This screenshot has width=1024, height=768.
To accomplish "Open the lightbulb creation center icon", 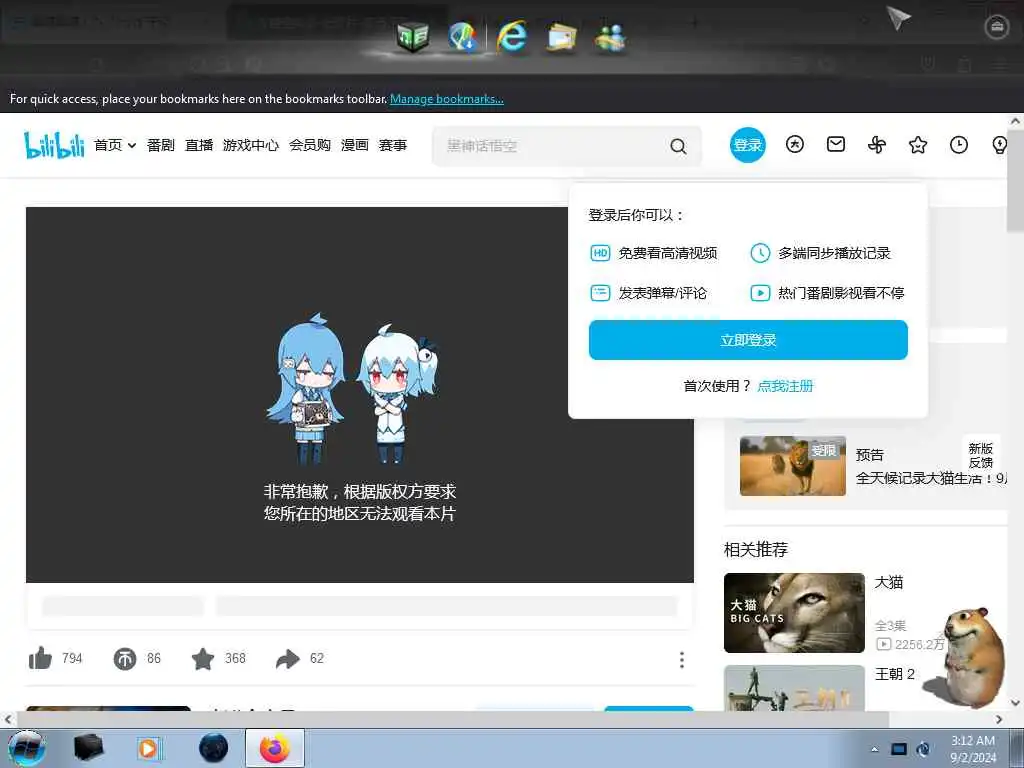I will point(999,144).
